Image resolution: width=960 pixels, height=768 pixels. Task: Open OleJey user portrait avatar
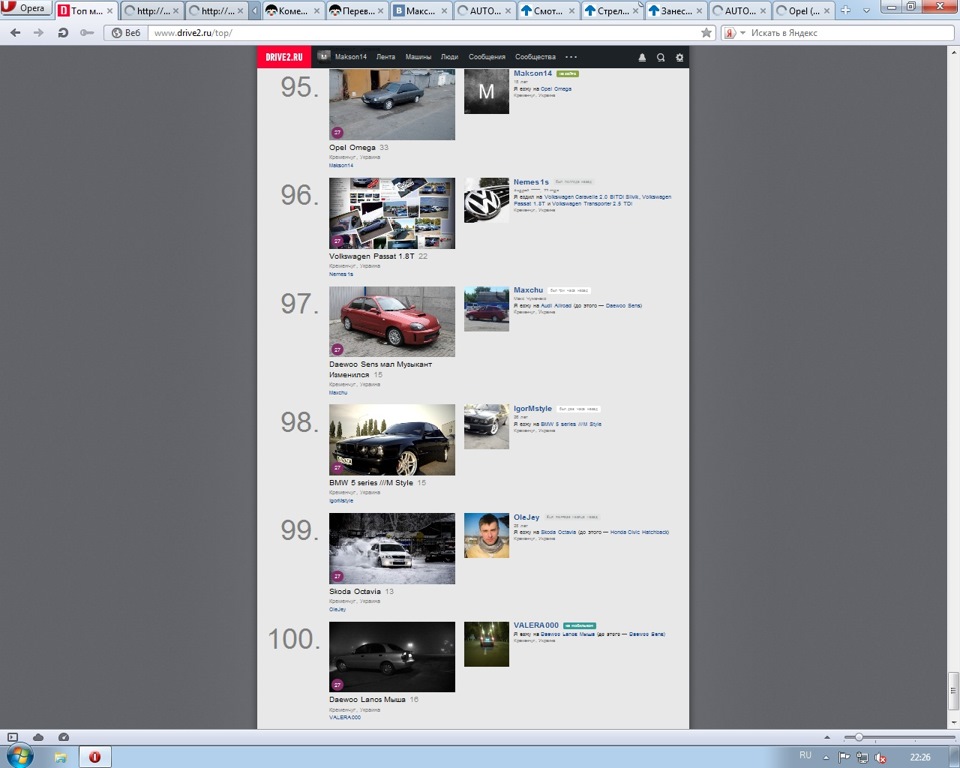[486, 536]
